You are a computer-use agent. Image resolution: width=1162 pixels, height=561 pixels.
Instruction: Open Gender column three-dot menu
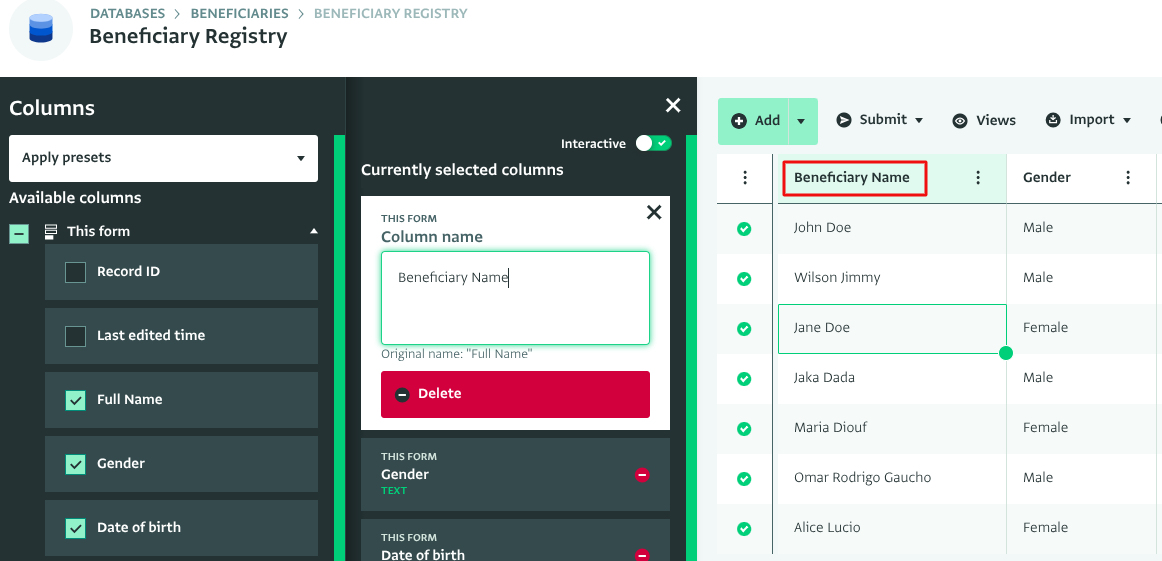[x=1128, y=178]
